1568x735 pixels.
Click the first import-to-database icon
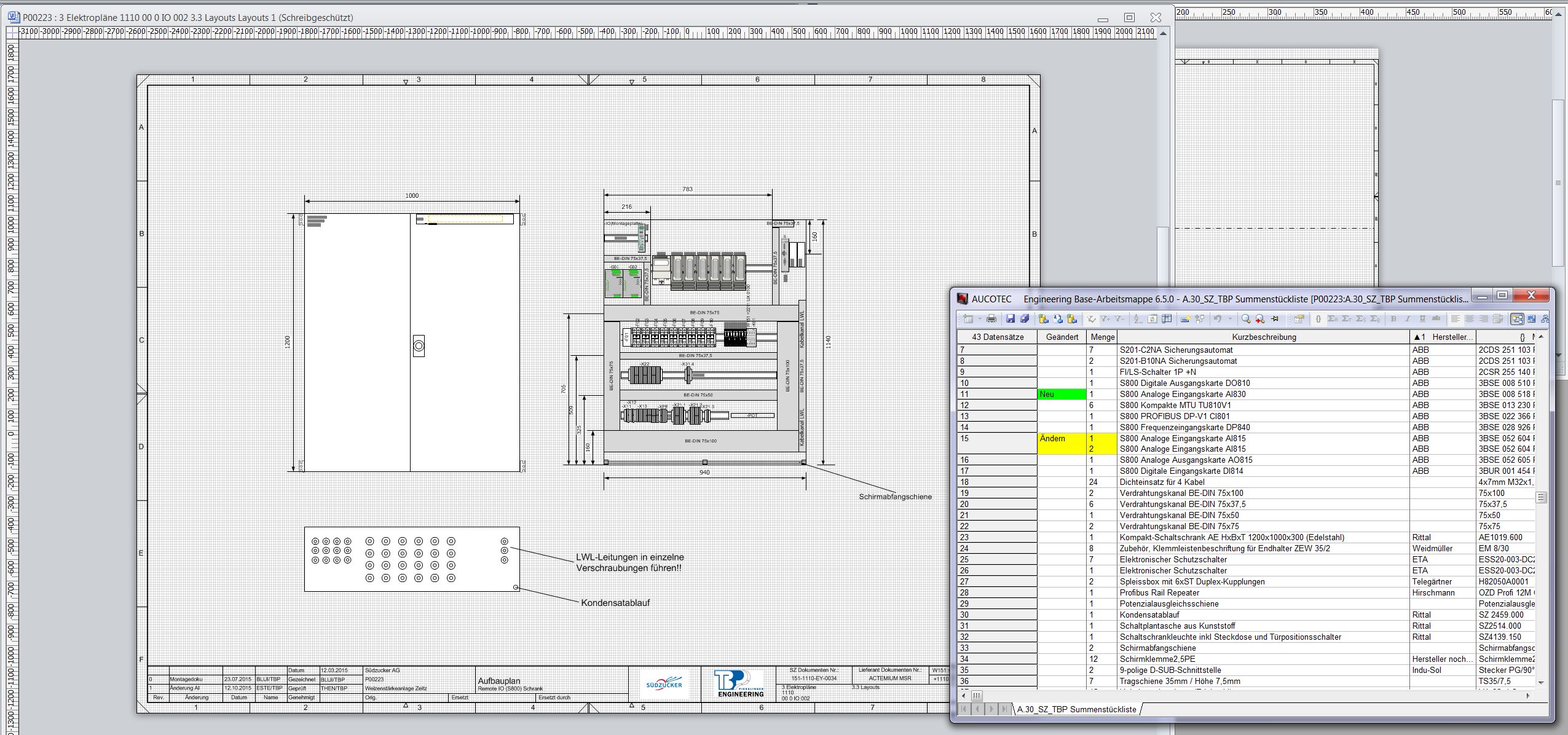click(1043, 319)
